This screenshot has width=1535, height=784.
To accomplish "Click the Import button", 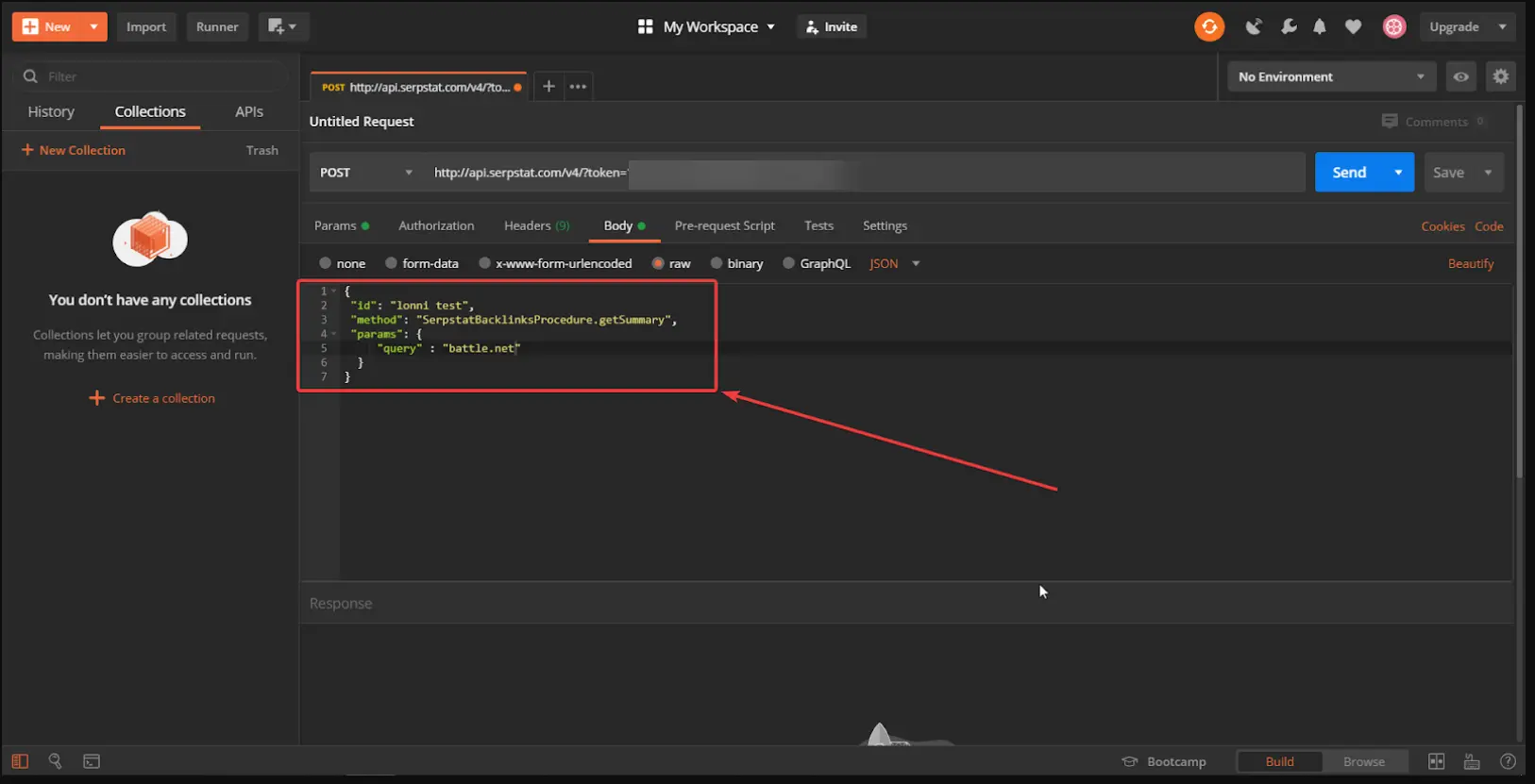I will click(x=146, y=26).
